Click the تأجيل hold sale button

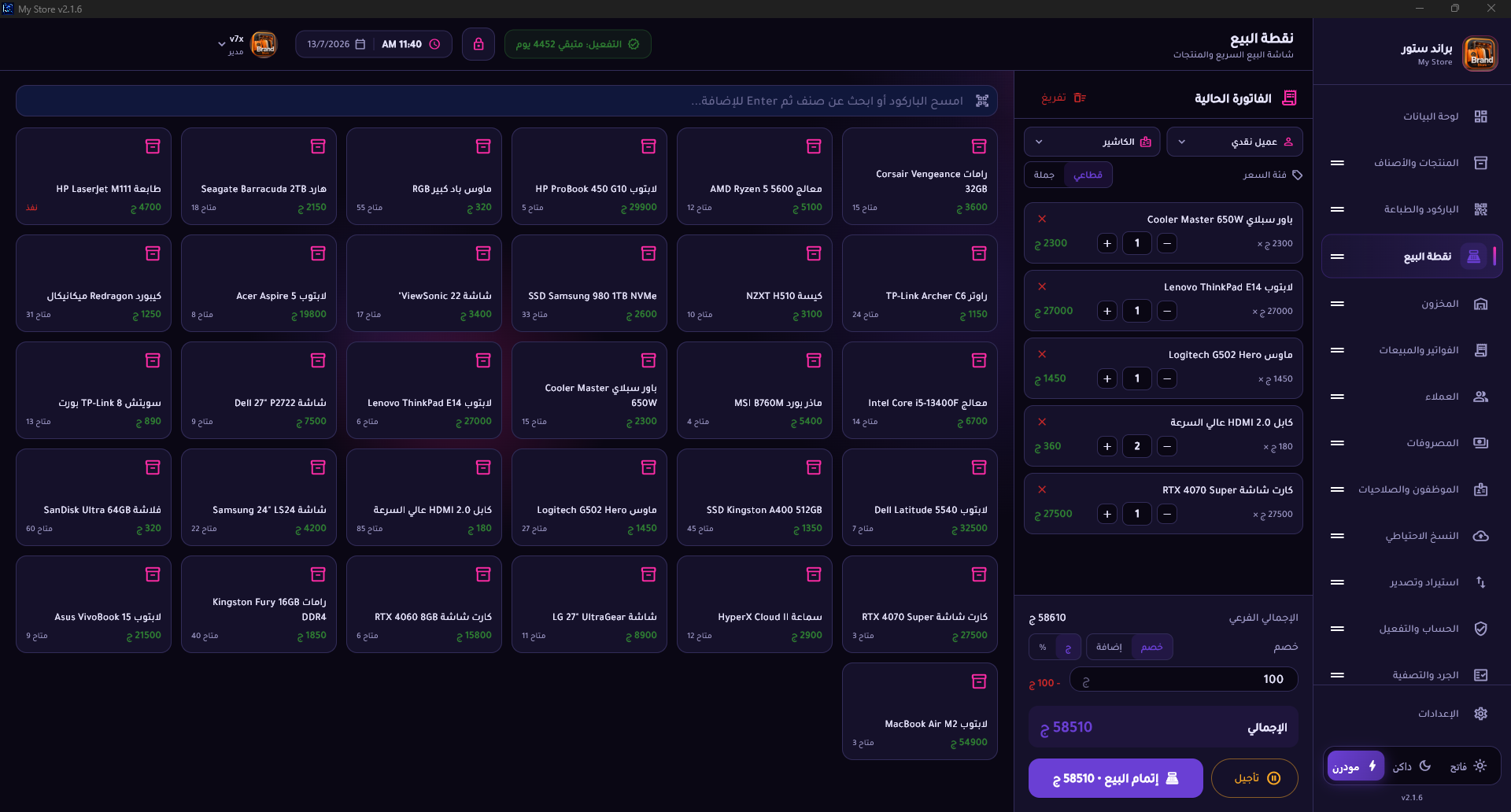tap(1254, 778)
